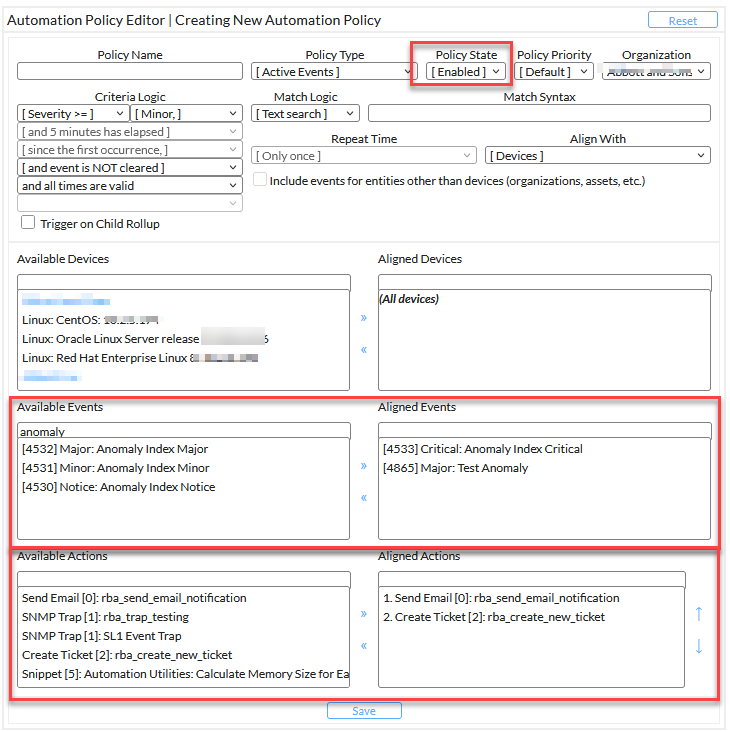The image size is (730, 732).
Task: Move aligned action up with up arrow
Action: click(698, 613)
